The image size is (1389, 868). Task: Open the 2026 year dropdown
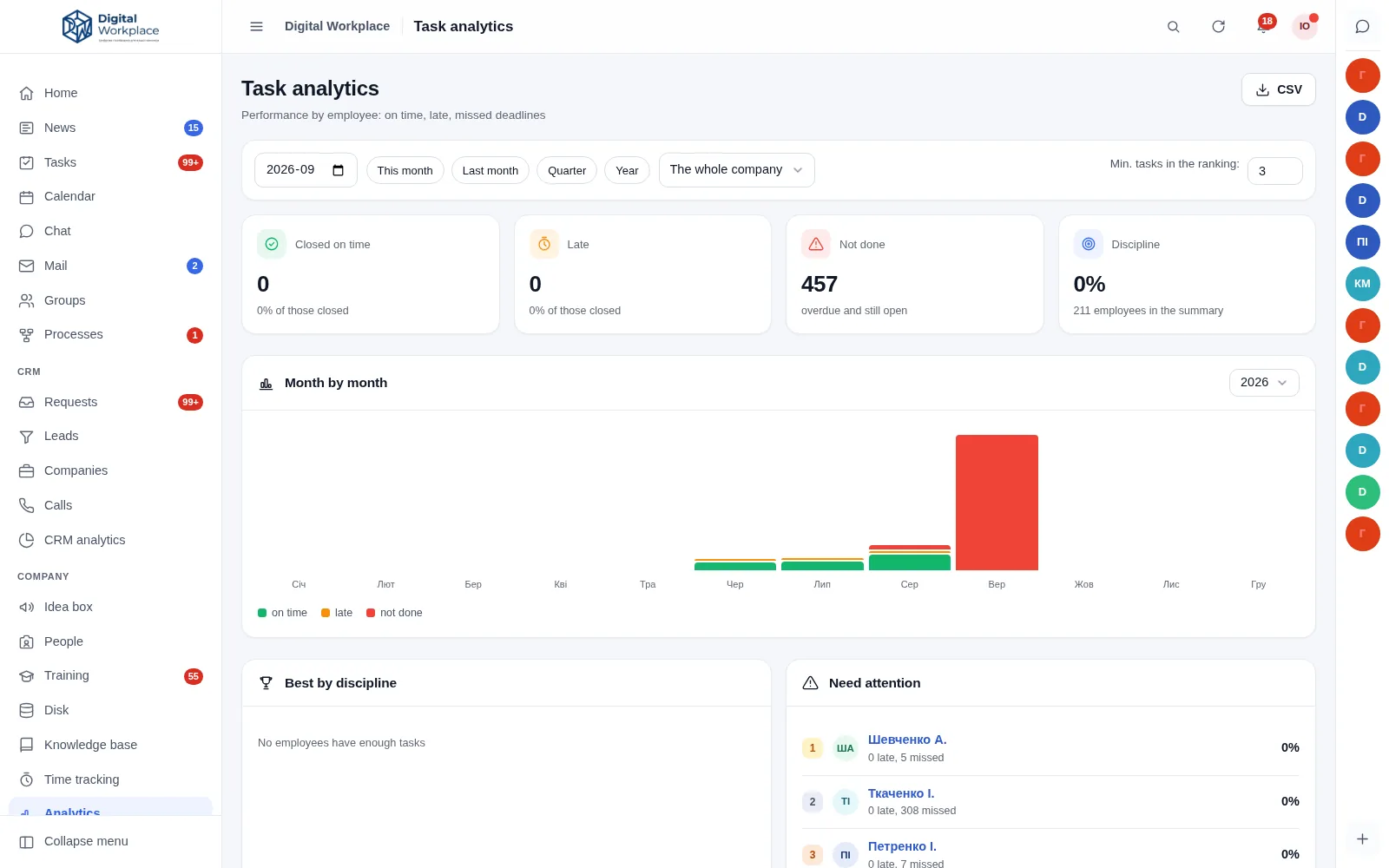coord(1264,383)
